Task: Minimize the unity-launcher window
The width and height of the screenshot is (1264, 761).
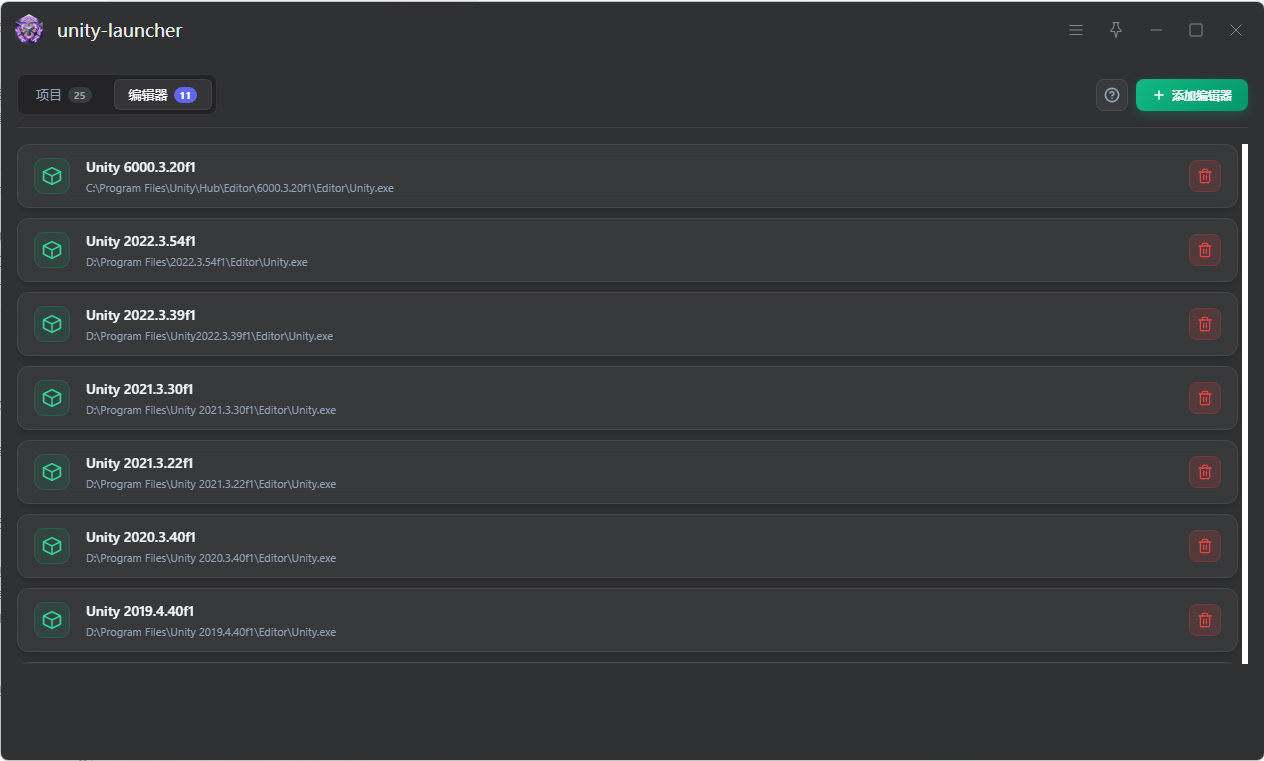Action: tap(1156, 30)
